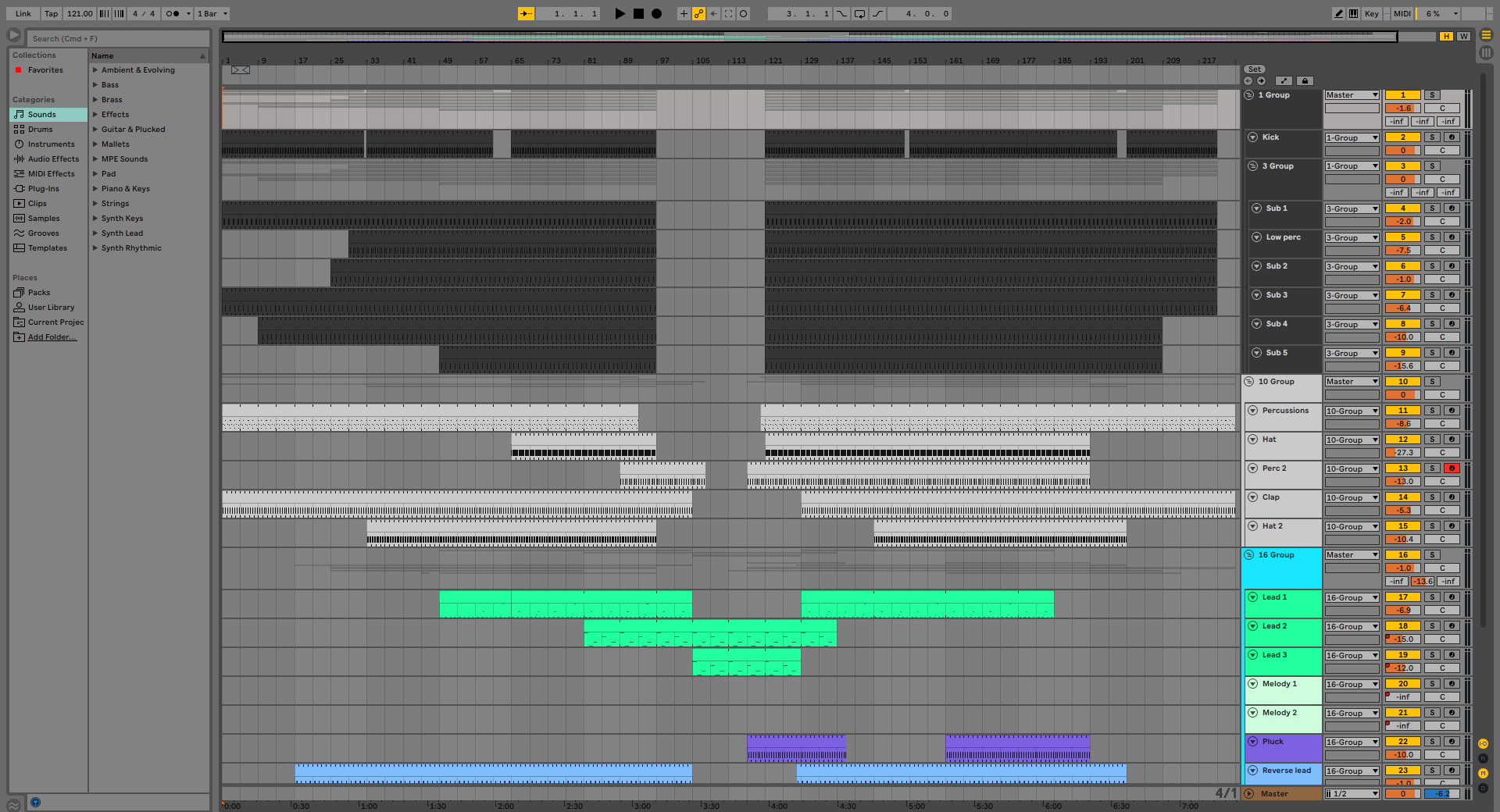Expand the Synth Lead folder

tap(95, 233)
